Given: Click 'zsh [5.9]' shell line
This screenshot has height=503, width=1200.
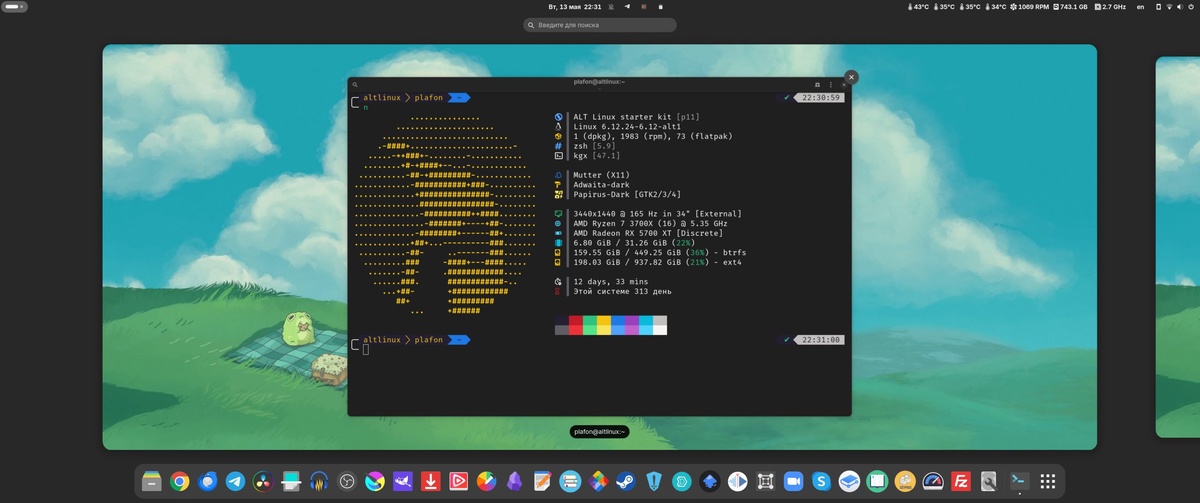Looking at the screenshot, I should coord(594,146).
